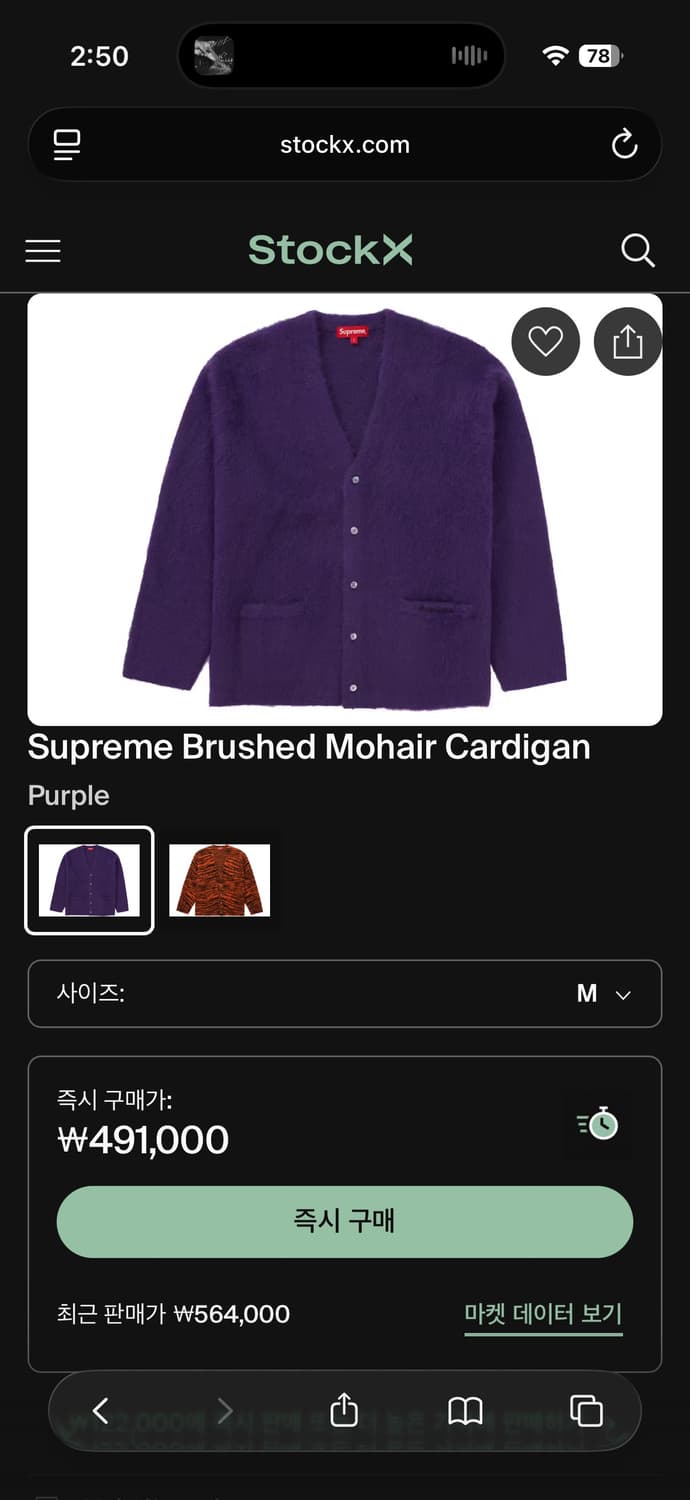The width and height of the screenshot is (690, 1500).
Task: Go back with Safari back arrow
Action: coord(100,1411)
